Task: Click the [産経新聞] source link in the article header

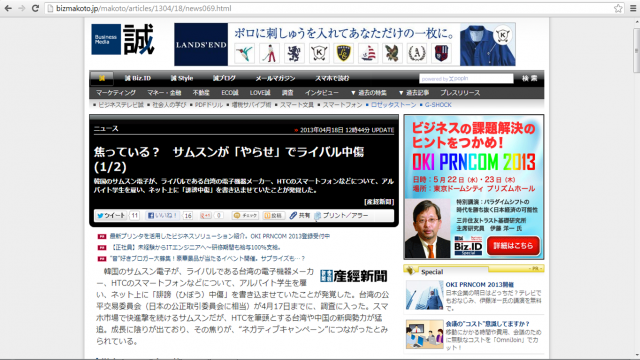Action: pos(379,202)
